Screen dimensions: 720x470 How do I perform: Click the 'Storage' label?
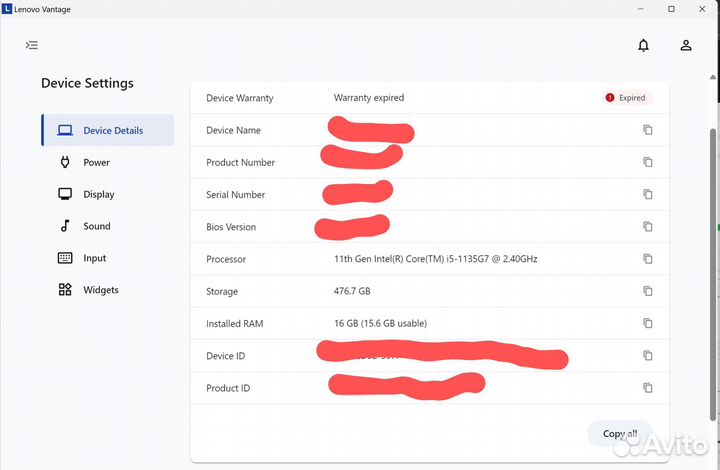tap(222, 291)
